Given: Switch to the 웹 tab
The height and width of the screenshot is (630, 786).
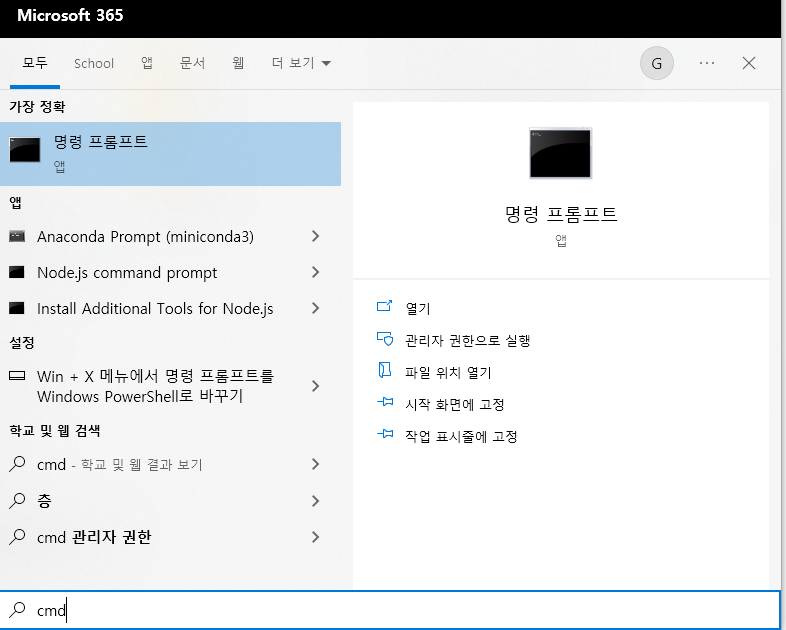Looking at the screenshot, I should [x=239, y=63].
